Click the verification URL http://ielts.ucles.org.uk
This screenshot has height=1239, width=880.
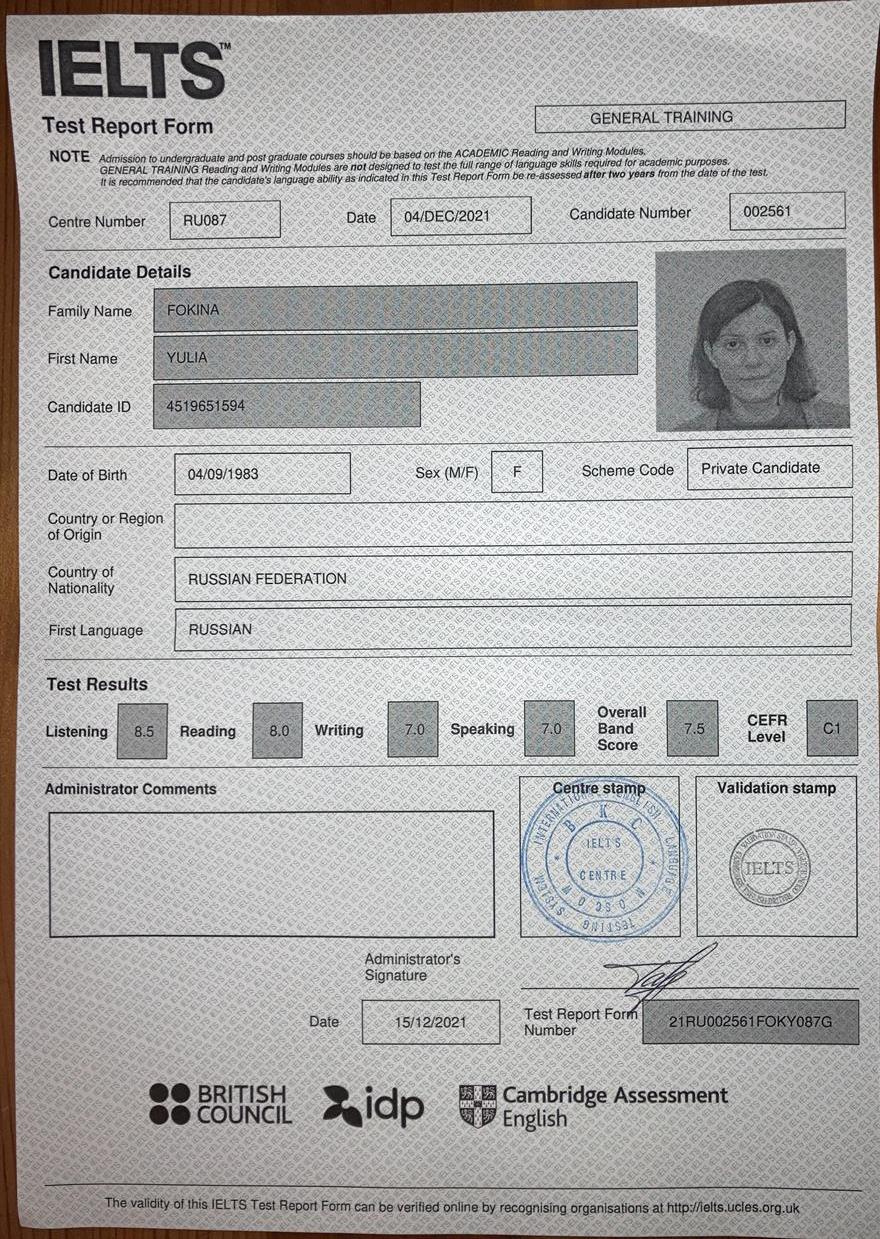(x=733, y=1207)
